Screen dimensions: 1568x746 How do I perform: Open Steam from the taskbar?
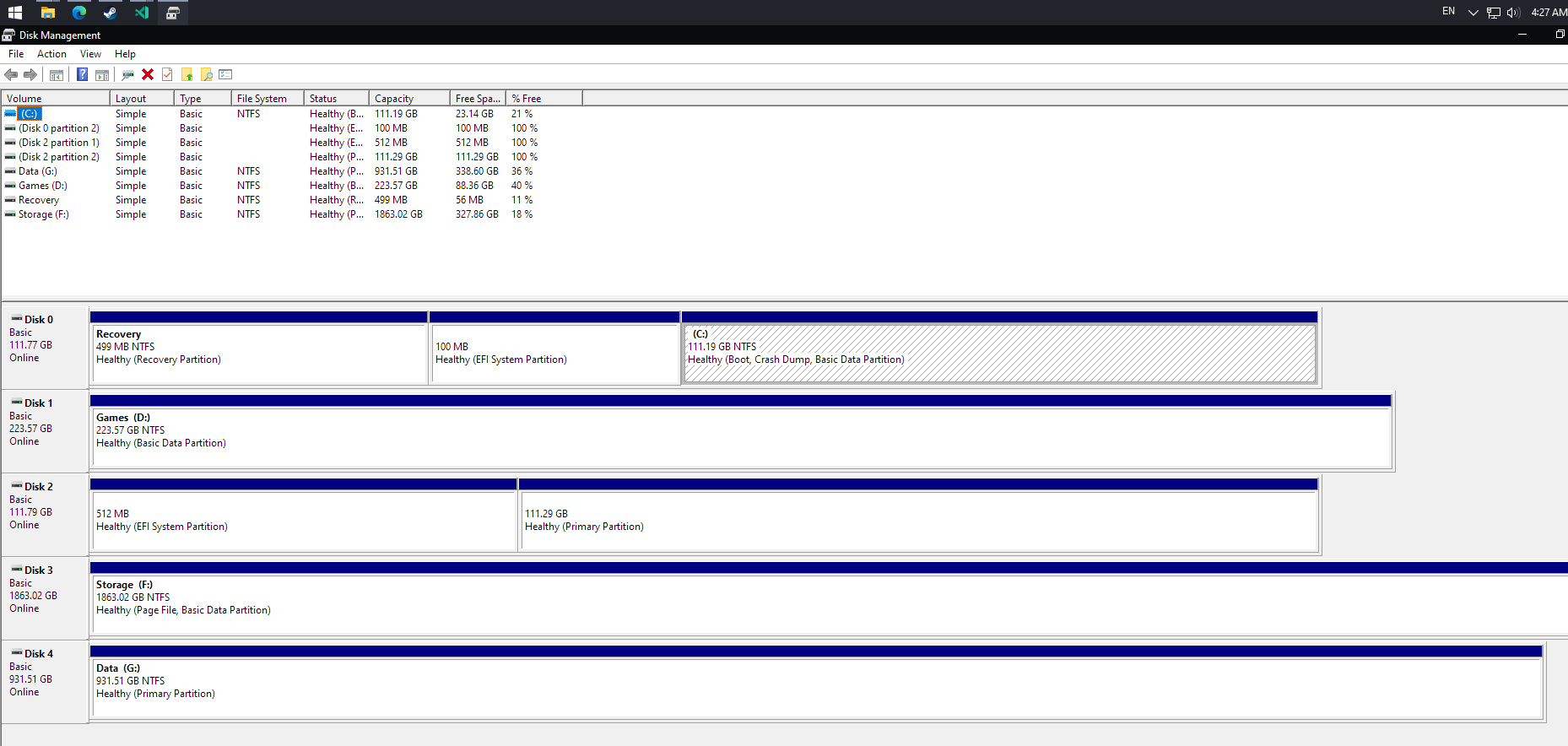[110, 13]
